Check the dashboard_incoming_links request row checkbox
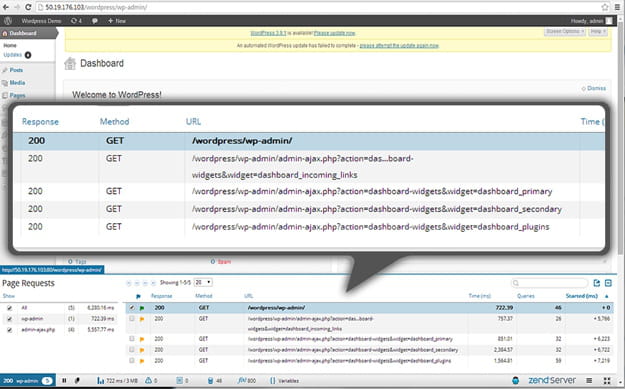 [x=132, y=318]
